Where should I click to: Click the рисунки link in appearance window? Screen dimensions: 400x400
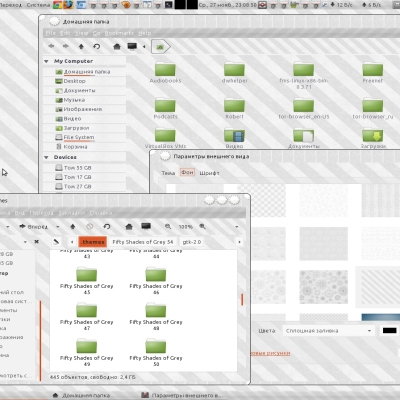270,353
